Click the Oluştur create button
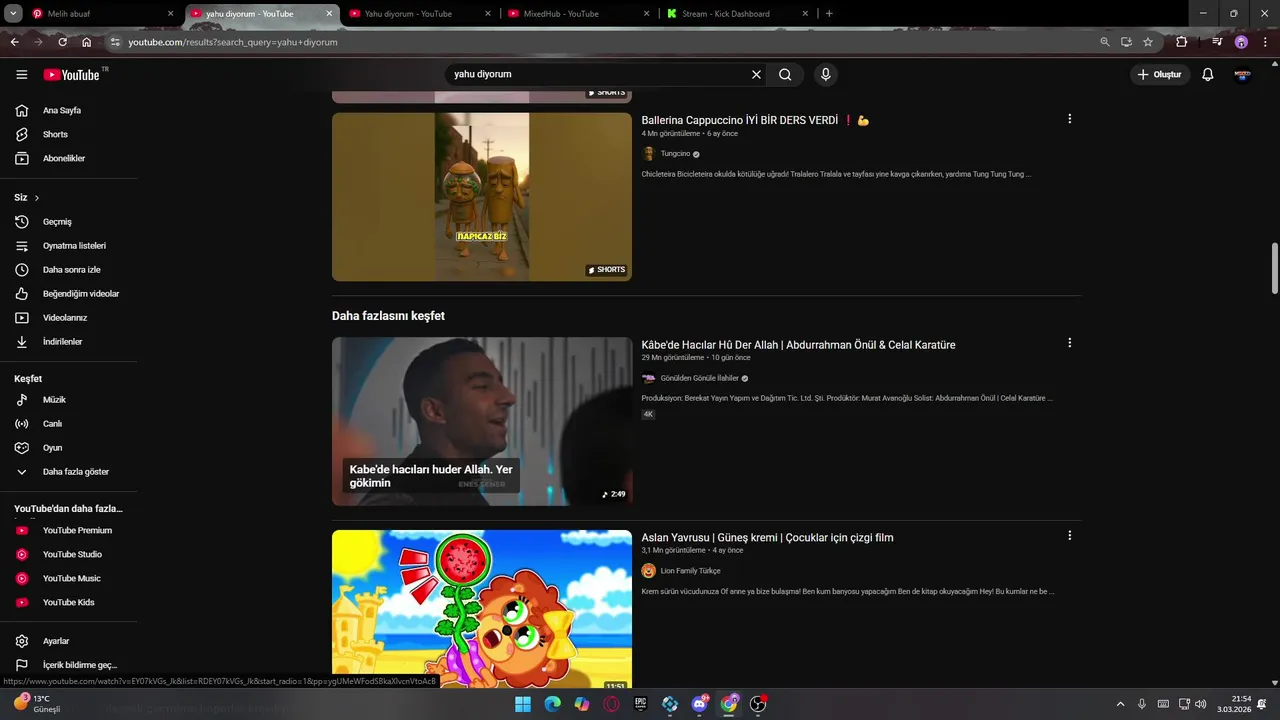Viewport: 1280px width, 720px height. coord(1160,75)
